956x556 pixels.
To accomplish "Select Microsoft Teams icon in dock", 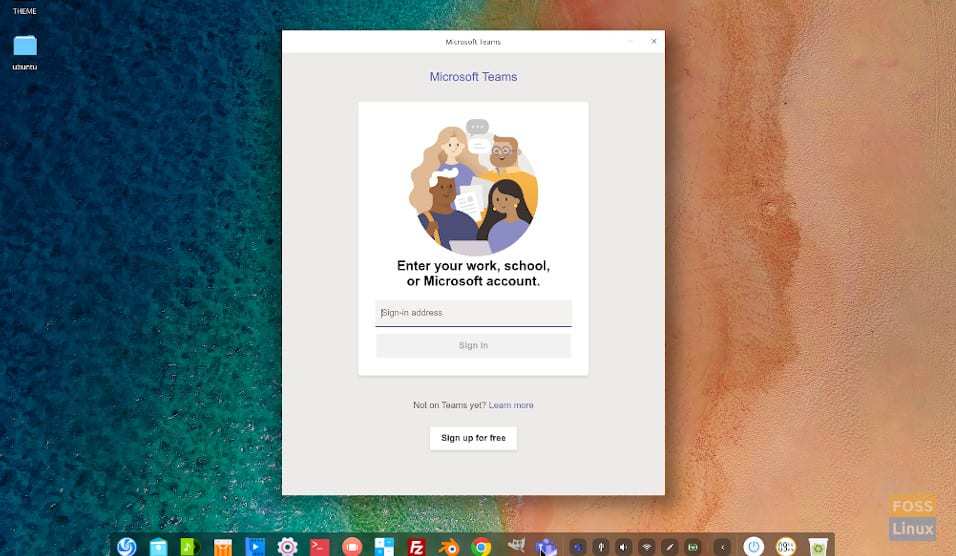I will pyautogui.click(x=546, y=546).
